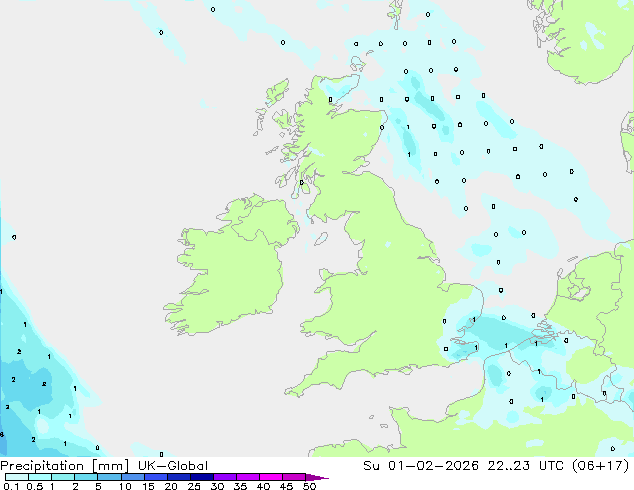Click legend scale value '10'
Screen dimensions: 634x490
coord(125,486)
